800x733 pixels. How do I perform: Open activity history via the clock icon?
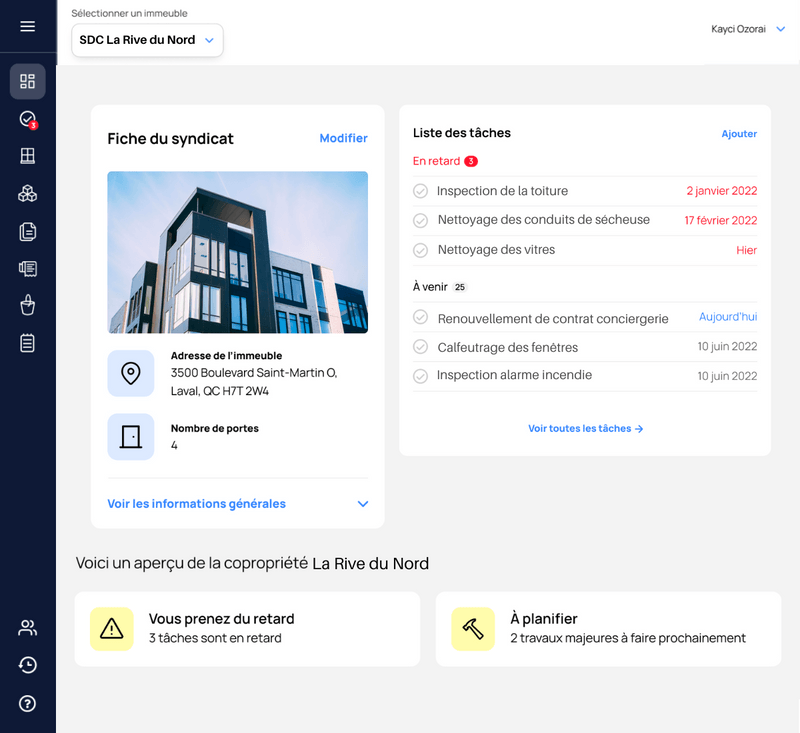coord(27,664)
